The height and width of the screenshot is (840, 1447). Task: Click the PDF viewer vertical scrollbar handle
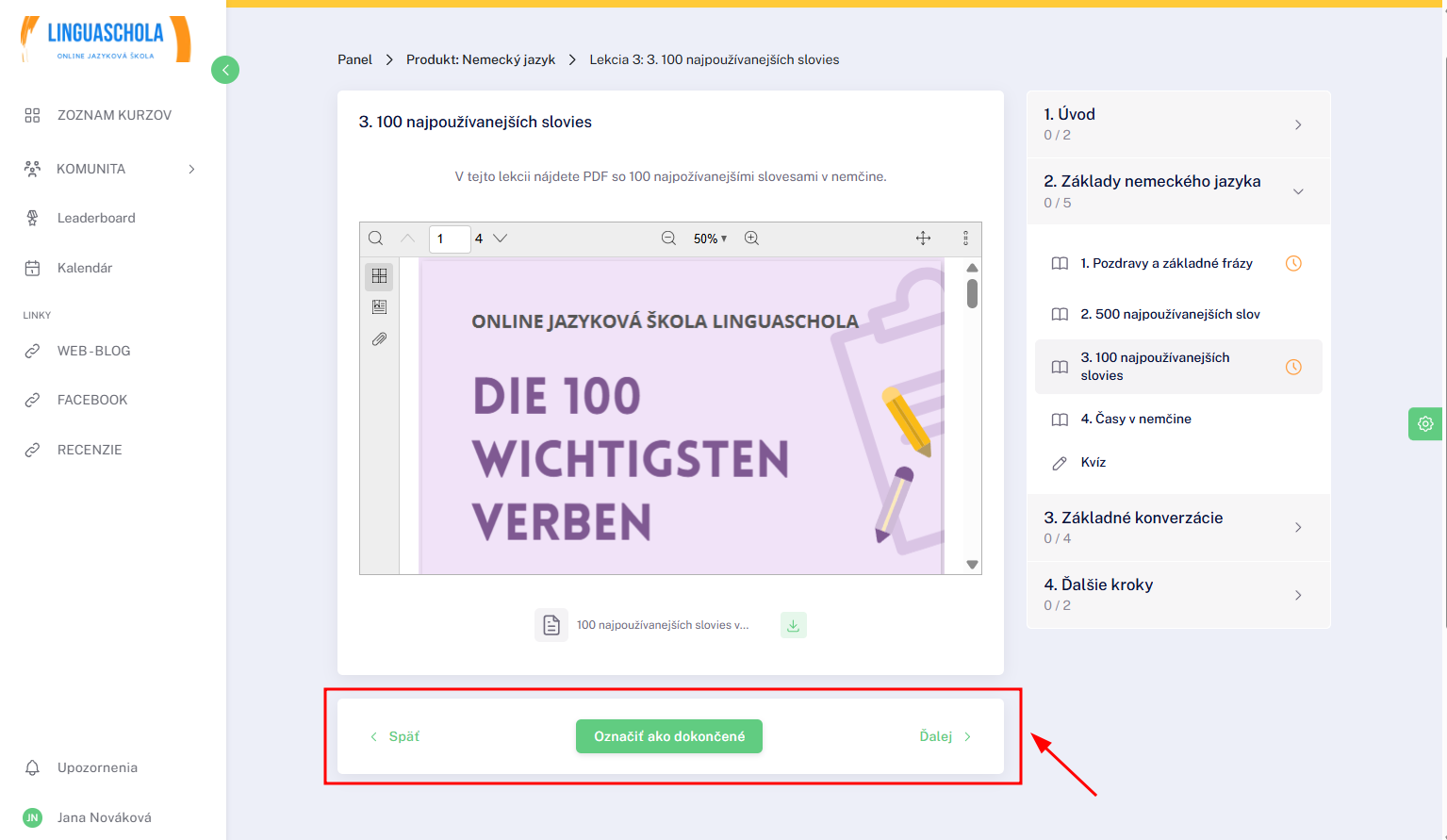click(972, 293)
